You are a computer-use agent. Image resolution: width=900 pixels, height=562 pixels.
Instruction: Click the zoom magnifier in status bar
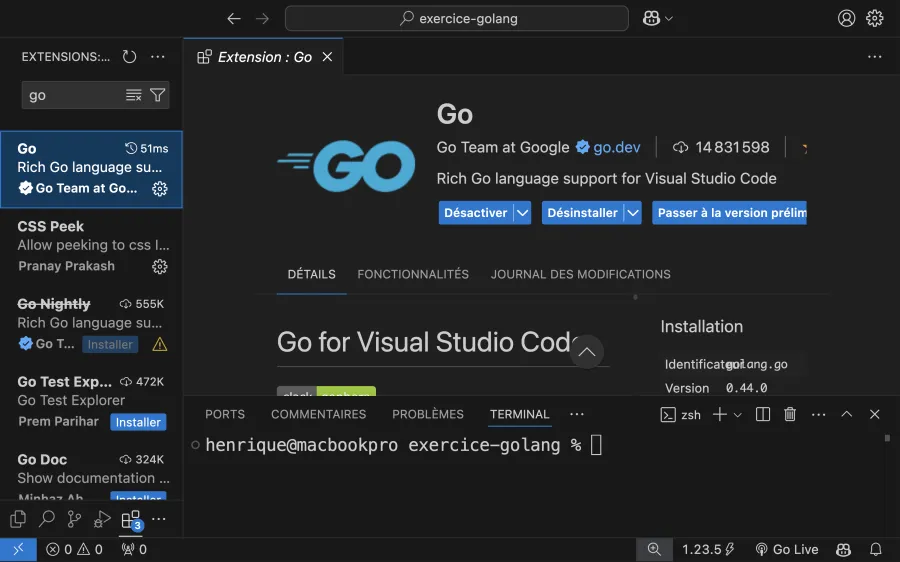pos(654,550)
